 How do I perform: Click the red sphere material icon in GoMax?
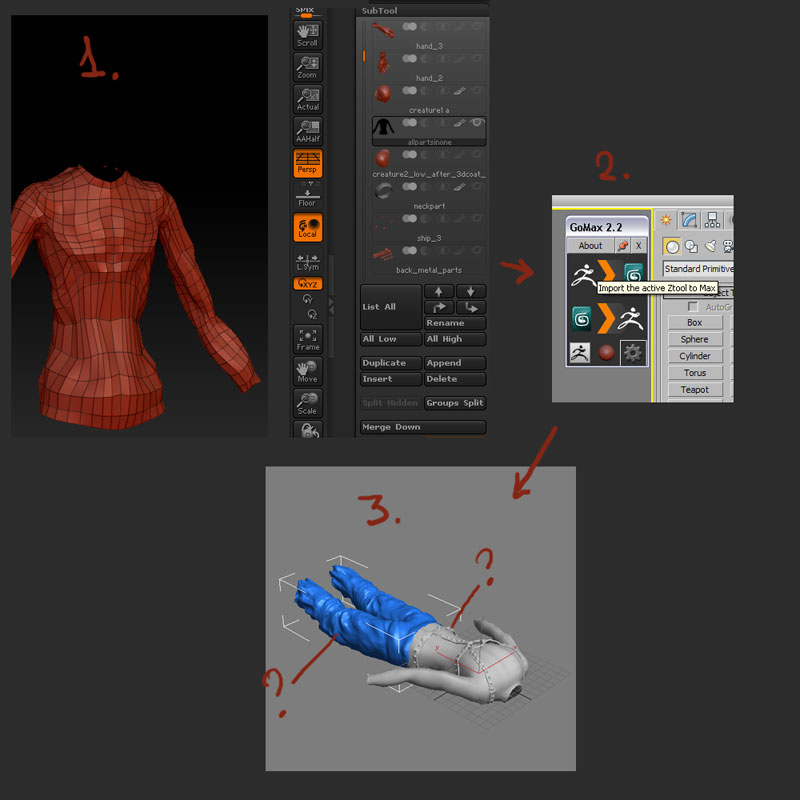tap(606, 353)
